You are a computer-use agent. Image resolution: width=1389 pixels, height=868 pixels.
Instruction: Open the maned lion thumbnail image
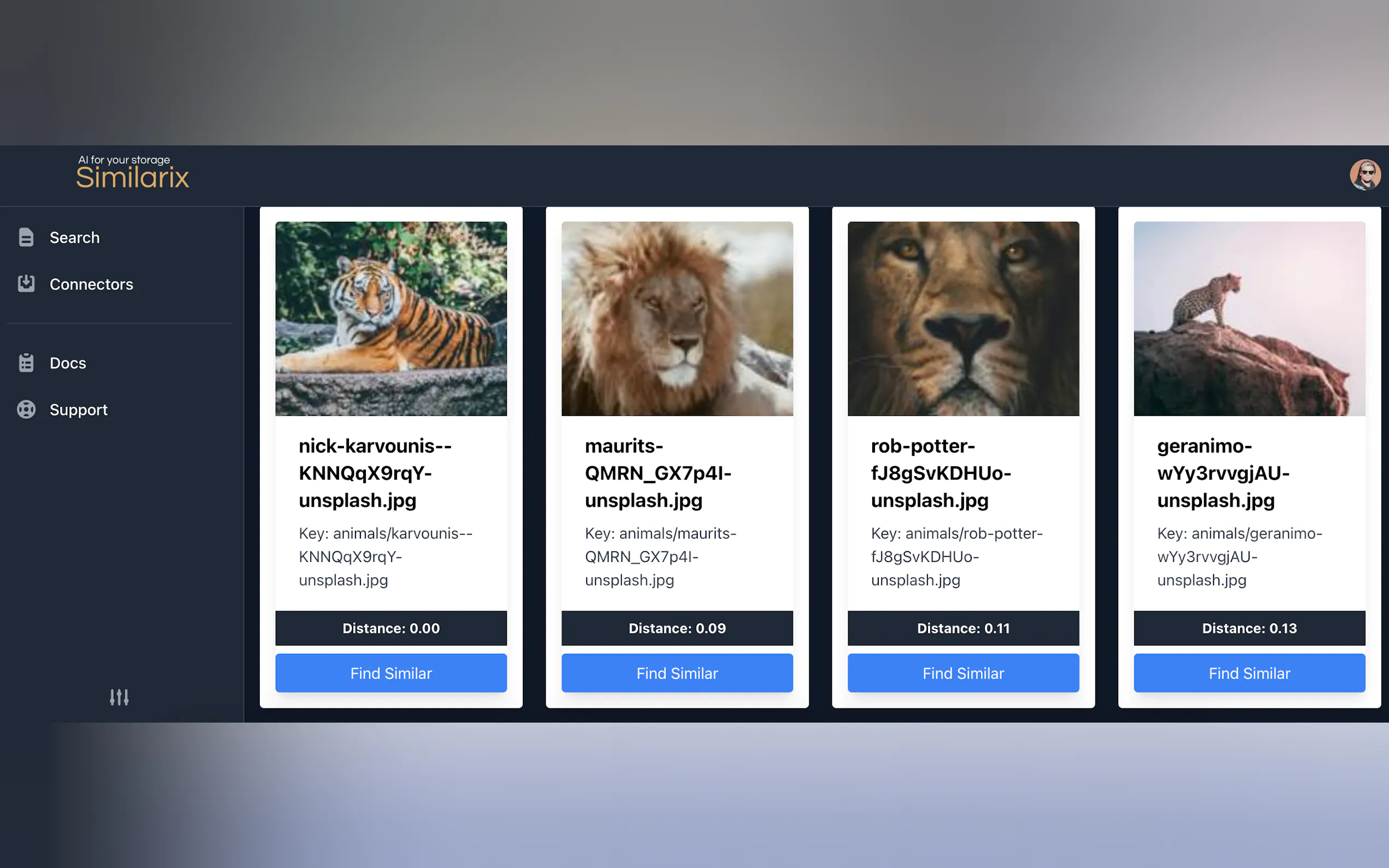[x=677, y=319]
